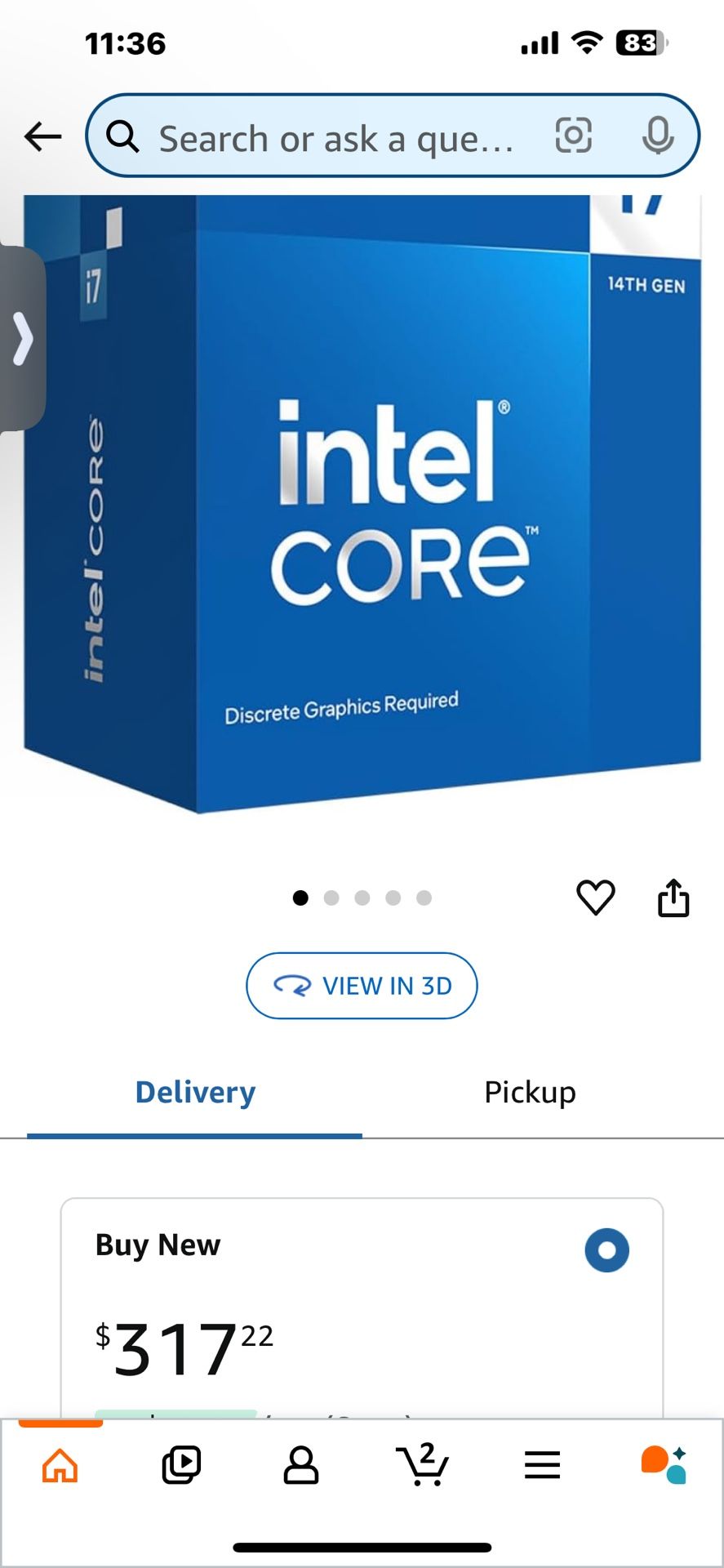Expand the side panel chevron handle
The width and height of the screenshot is (724, 1568).
22,339
